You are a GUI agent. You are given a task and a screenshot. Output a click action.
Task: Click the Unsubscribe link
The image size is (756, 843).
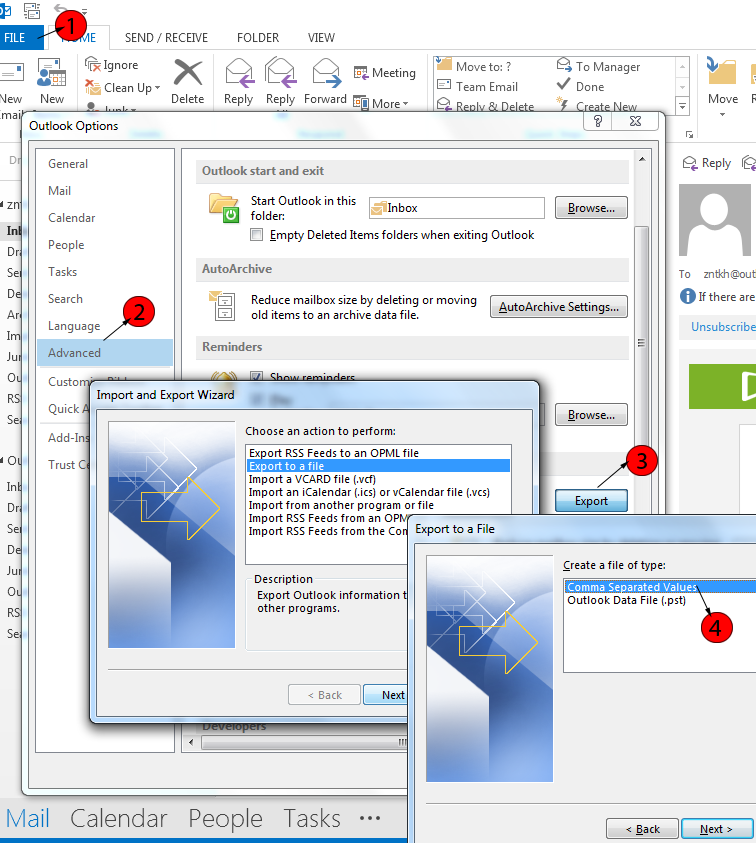[x=723, y=326]
